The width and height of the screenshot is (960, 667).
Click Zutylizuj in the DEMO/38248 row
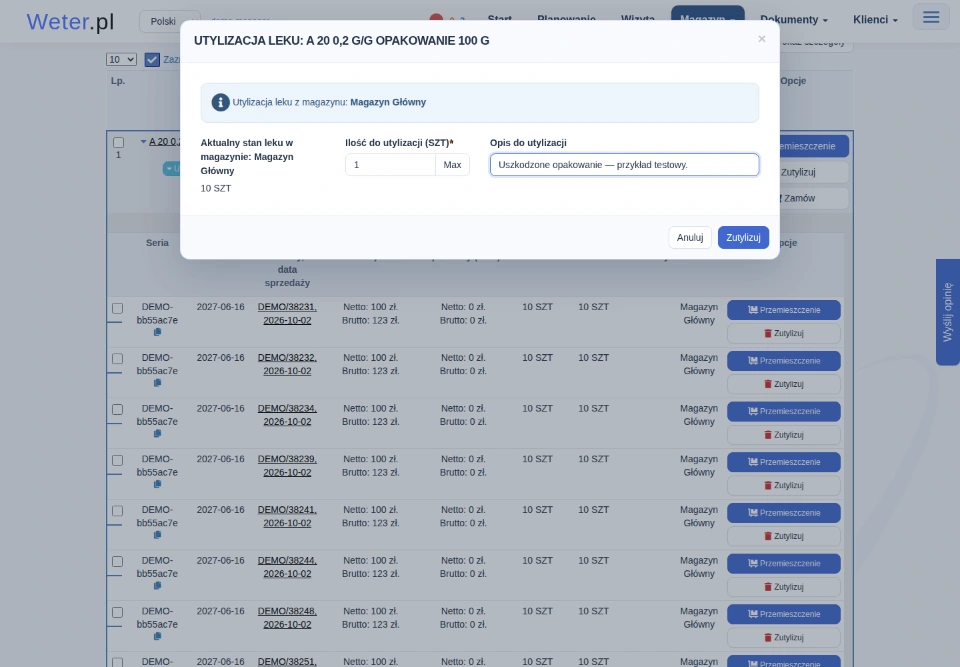click(784, 638)
